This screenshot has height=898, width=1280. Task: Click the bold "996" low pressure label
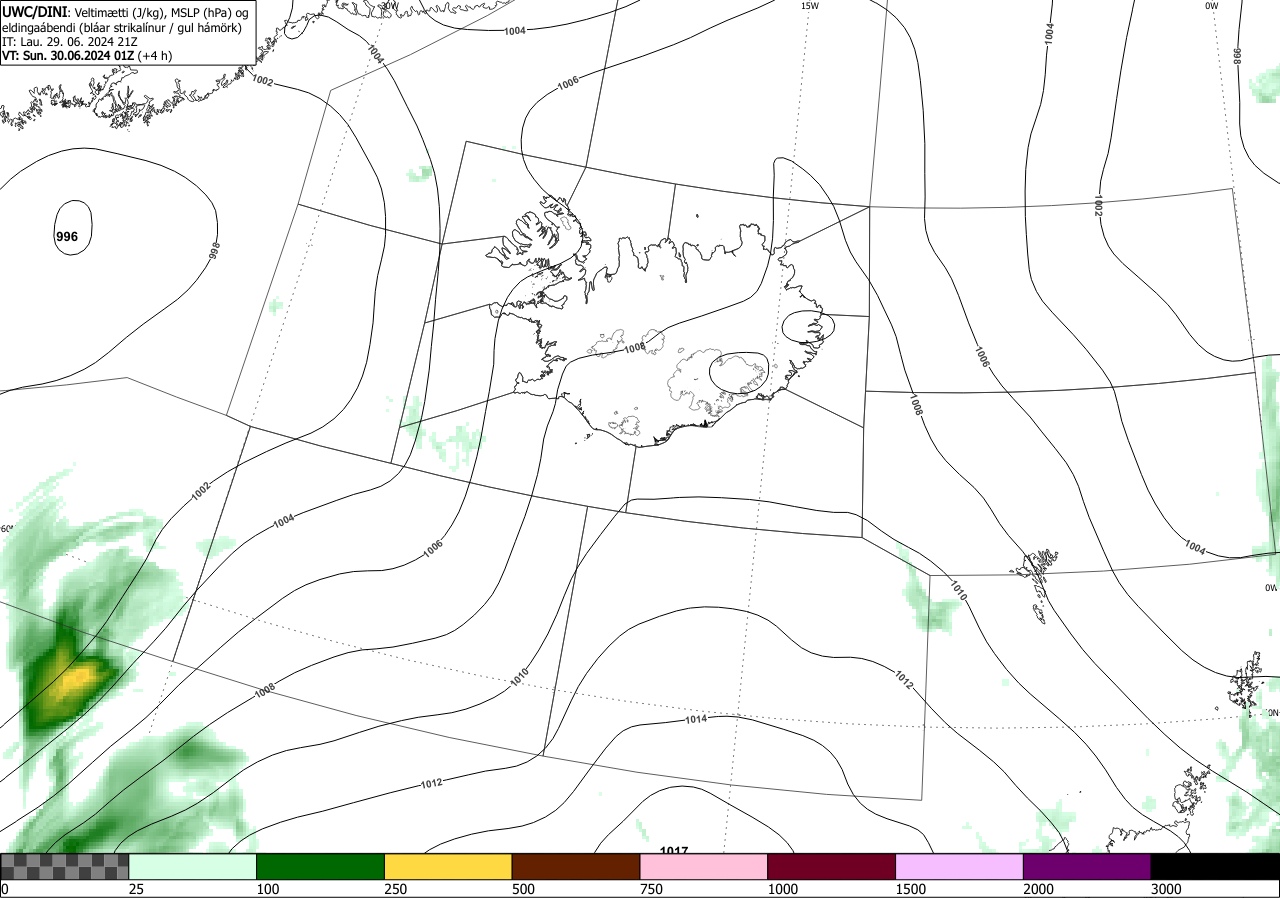click(x=67, y=237)
